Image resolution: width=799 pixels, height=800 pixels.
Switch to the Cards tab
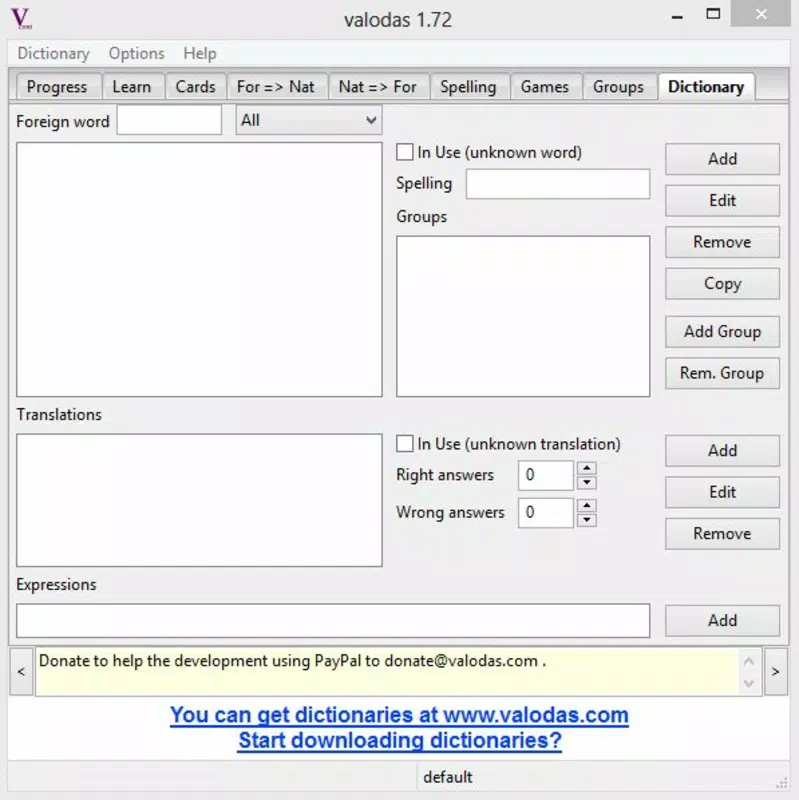click(195, 87)
